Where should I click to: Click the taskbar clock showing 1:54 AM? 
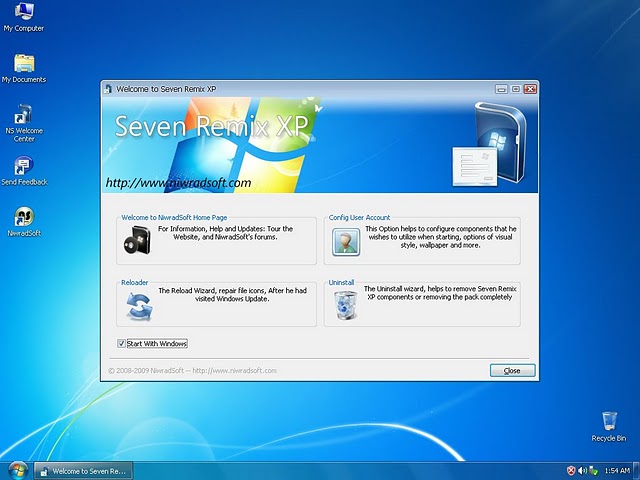617,471
